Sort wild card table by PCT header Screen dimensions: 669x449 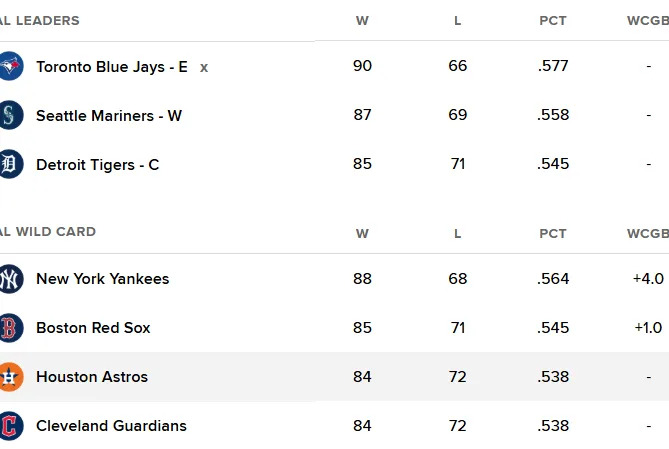click(x=553, y=234)
